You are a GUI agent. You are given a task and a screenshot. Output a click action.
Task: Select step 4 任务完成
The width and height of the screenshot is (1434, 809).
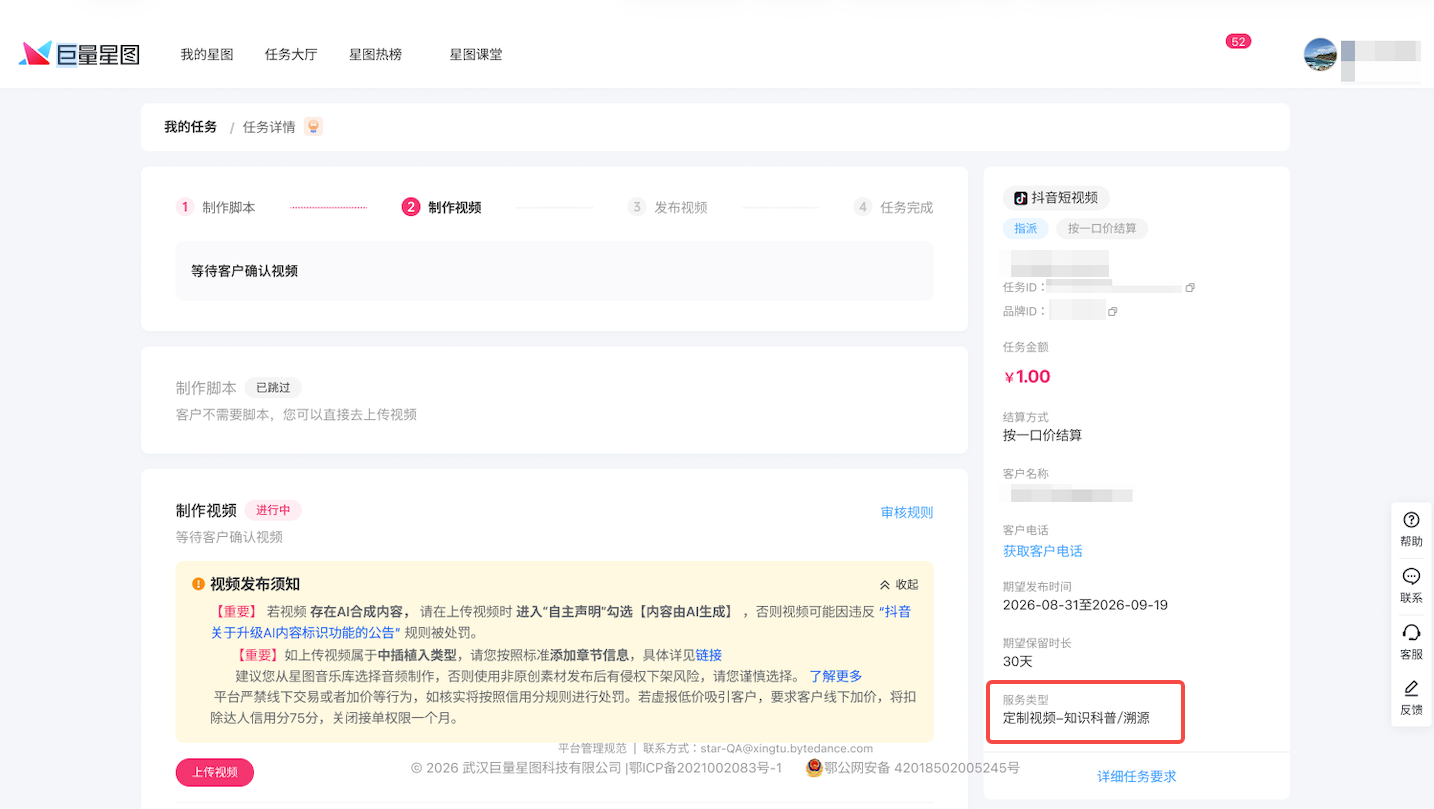point(894,207)
